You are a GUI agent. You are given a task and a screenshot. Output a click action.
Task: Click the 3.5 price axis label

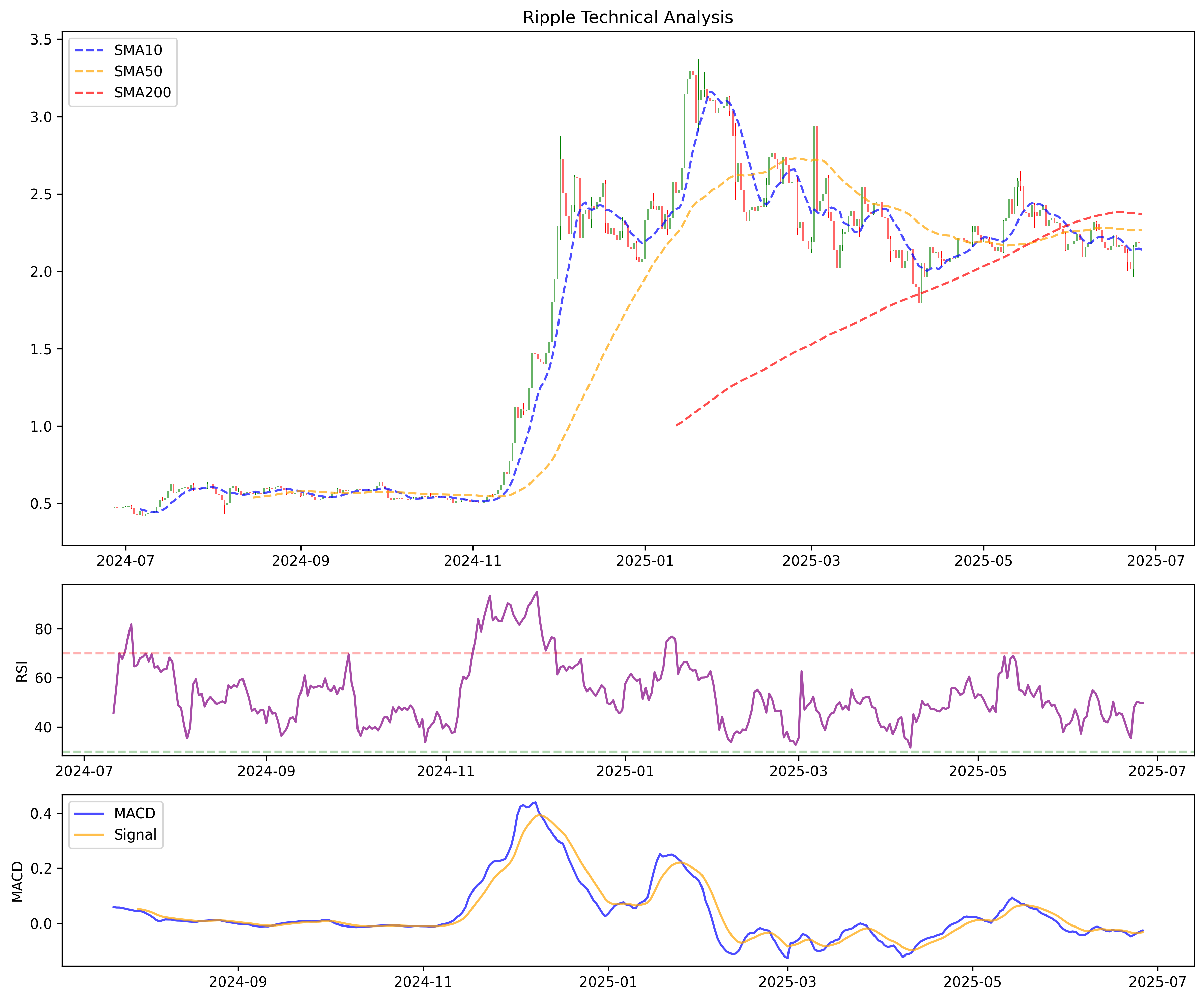tap(41, 39)
